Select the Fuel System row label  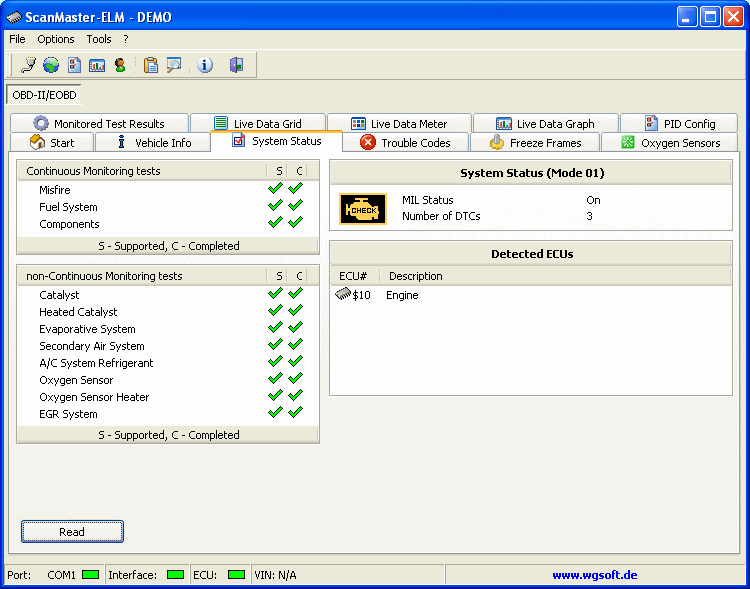click(68, 207)
